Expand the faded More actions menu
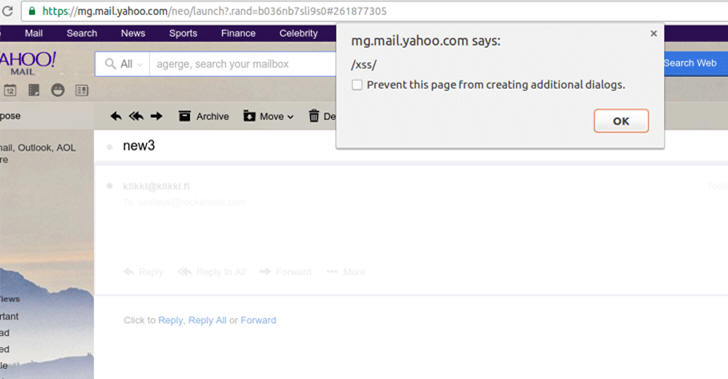Image resolution: width=728 pixels, height=379 pixels. pyautogui.click(x=346, y=272)
